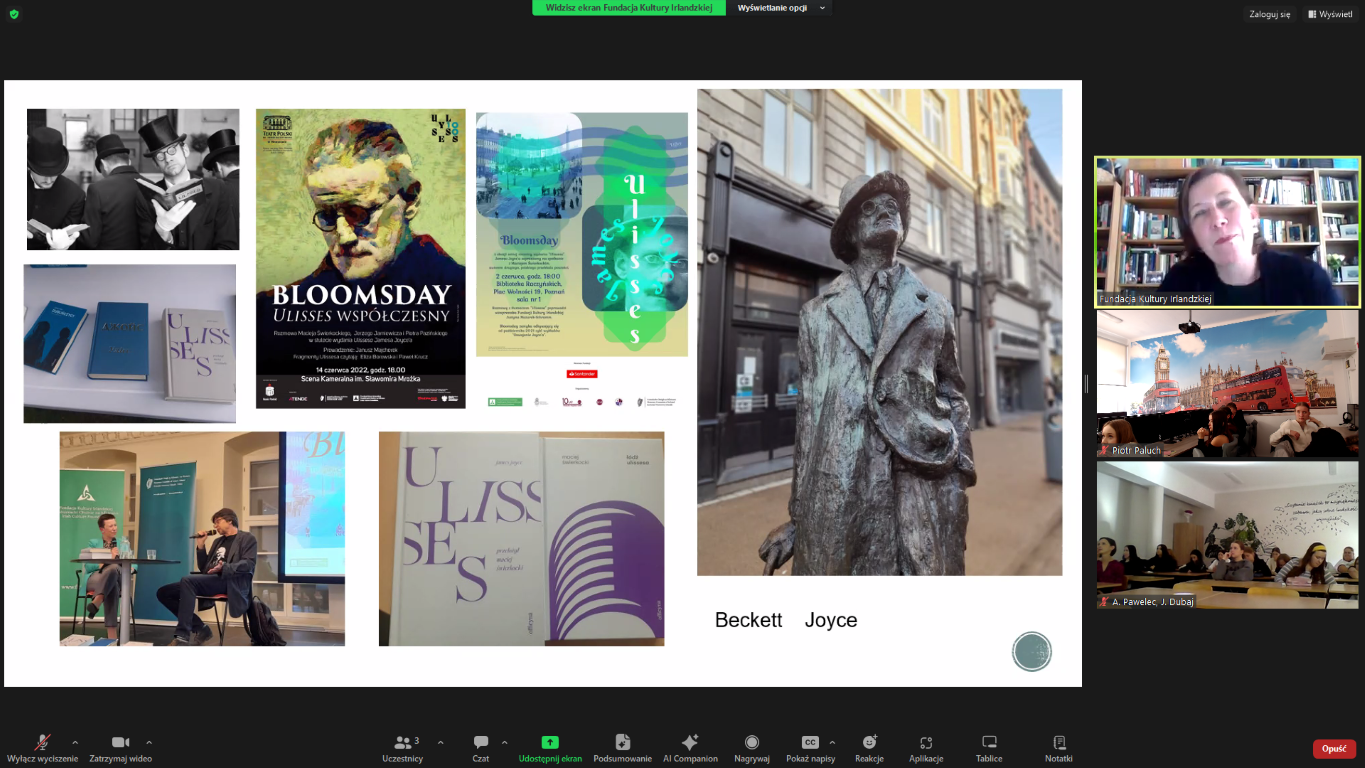Open the Tablice whiteboards

click(x=989, y=747)
